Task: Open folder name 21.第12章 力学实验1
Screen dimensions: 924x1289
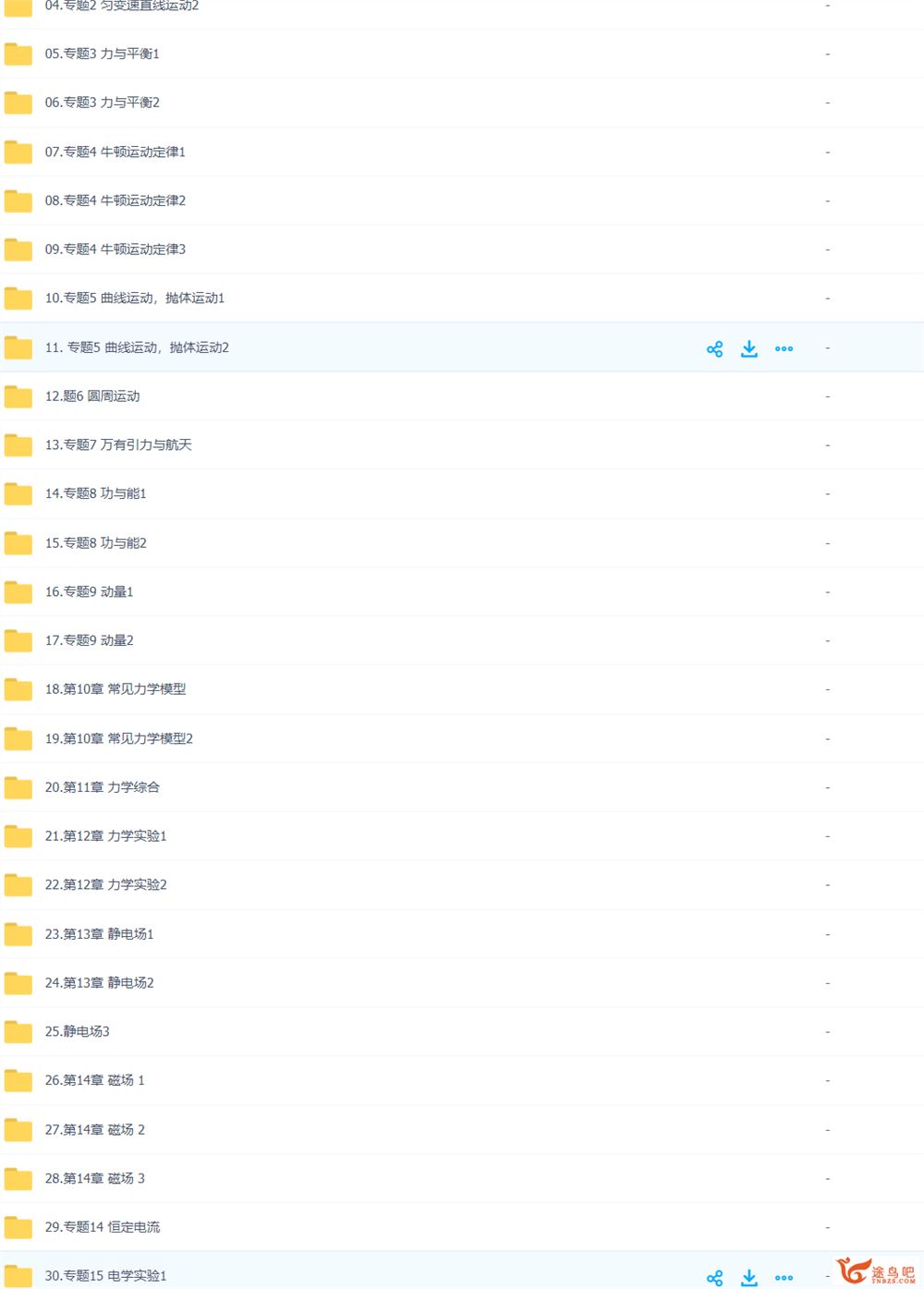Action: (106, 836)
